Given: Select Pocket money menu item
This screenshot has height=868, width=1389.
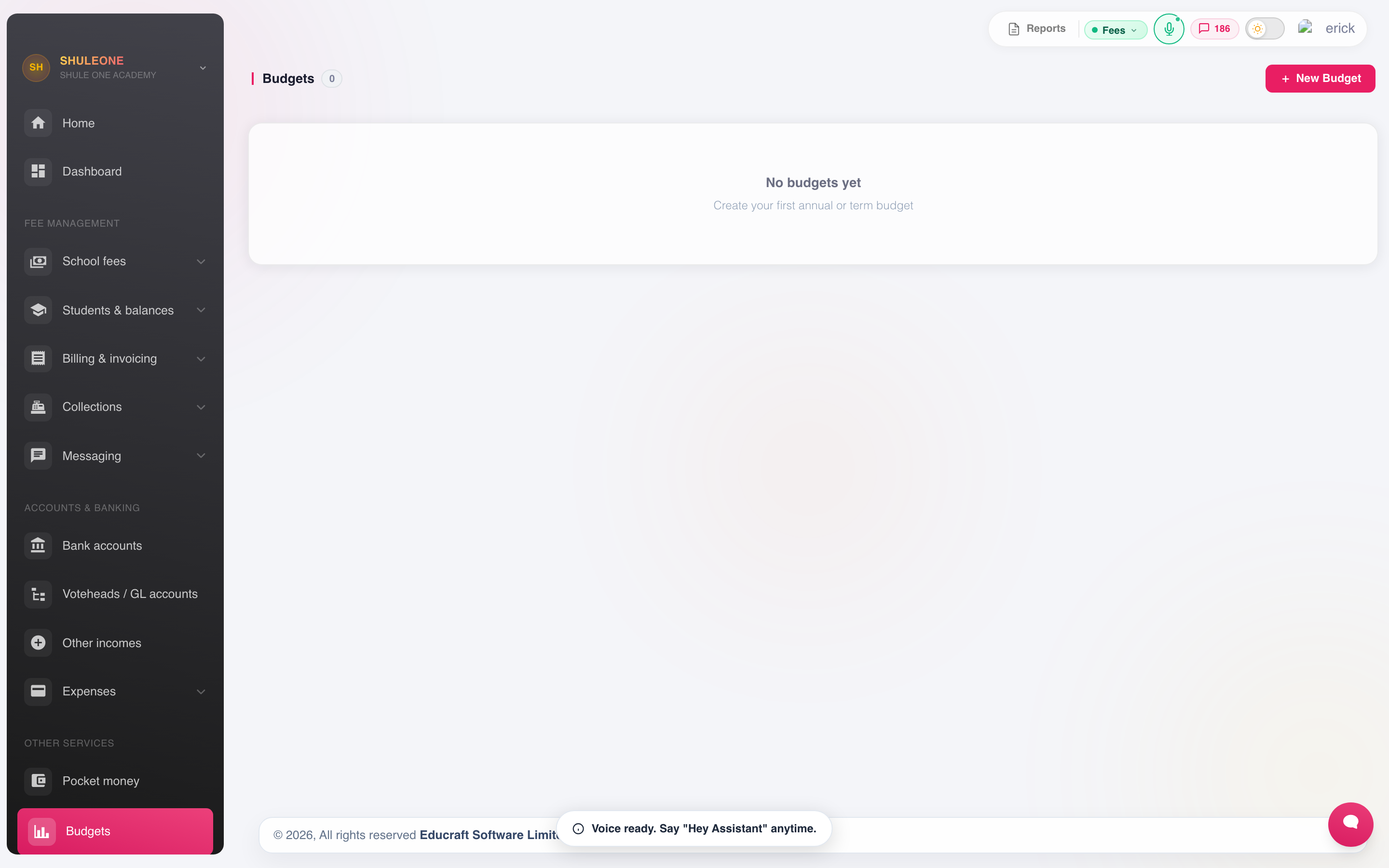Looking at the screenshot, I should 115,781.
